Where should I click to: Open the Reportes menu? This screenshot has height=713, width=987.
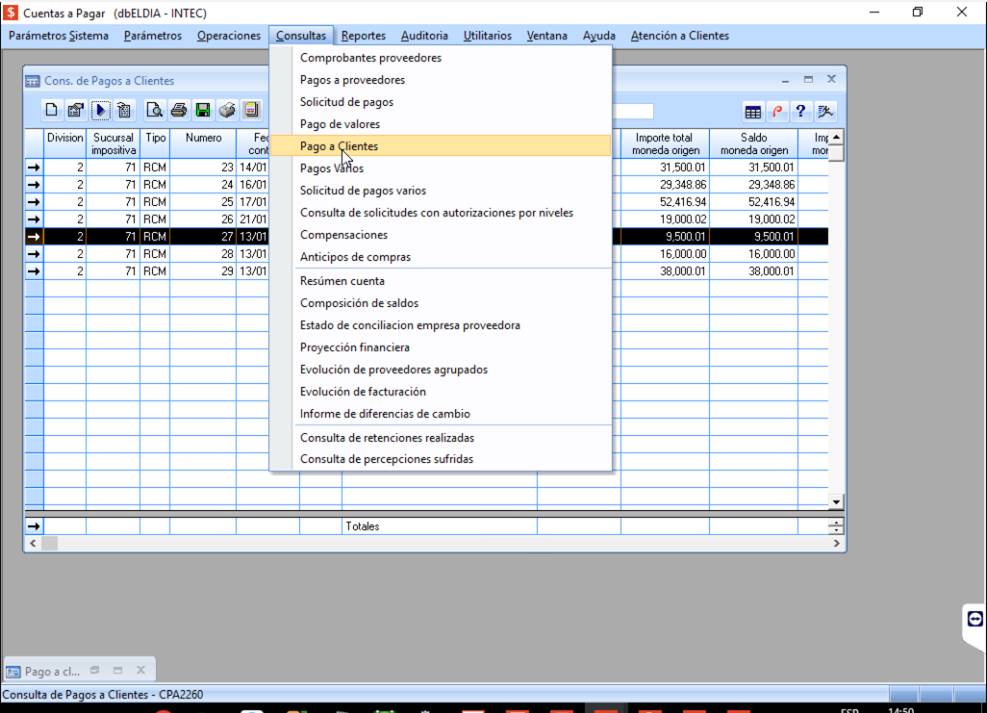point(363,36)
